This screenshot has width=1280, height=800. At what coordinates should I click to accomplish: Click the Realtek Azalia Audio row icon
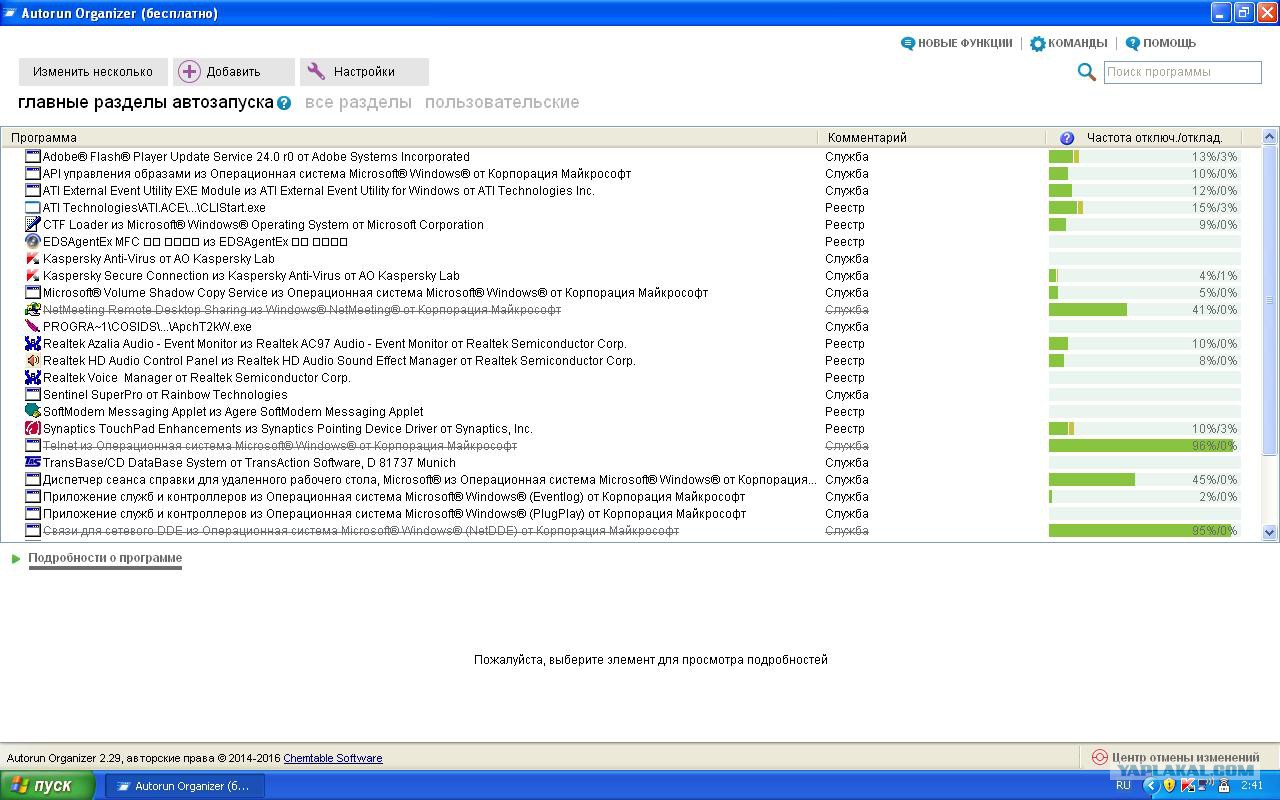tap(32, 344)
